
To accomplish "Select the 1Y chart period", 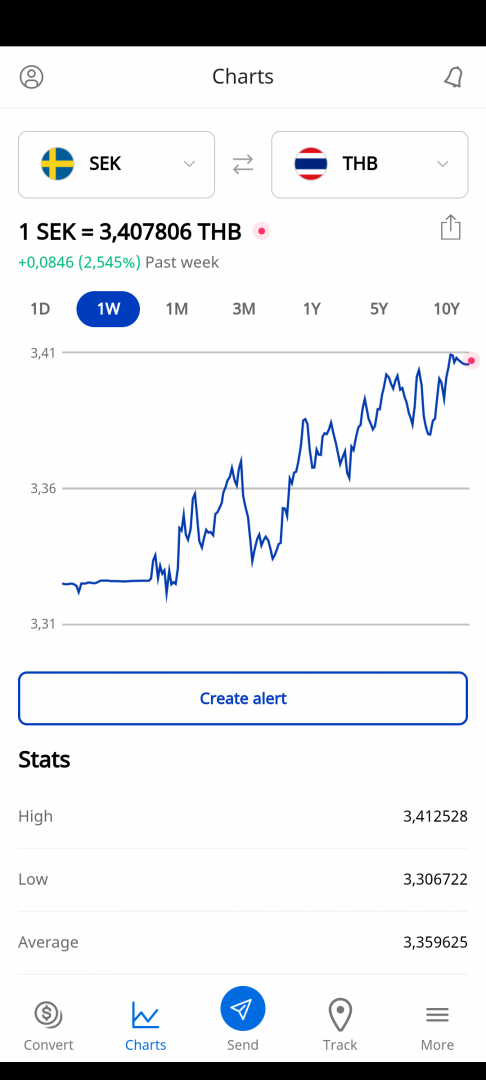I will (x=312, y=309).
